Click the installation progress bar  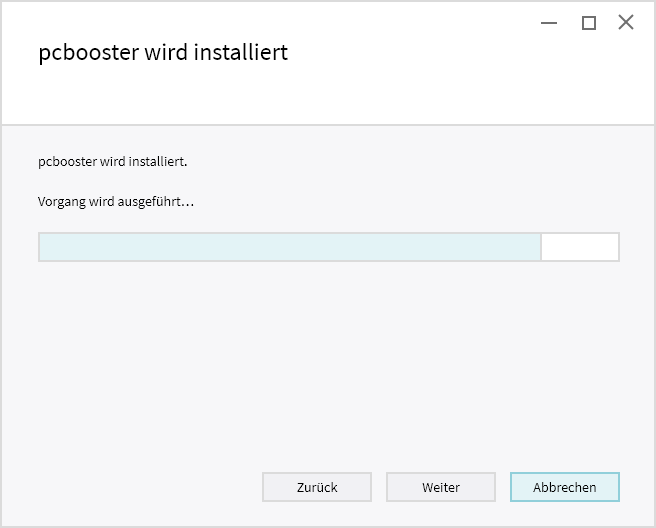pos(329,247)
